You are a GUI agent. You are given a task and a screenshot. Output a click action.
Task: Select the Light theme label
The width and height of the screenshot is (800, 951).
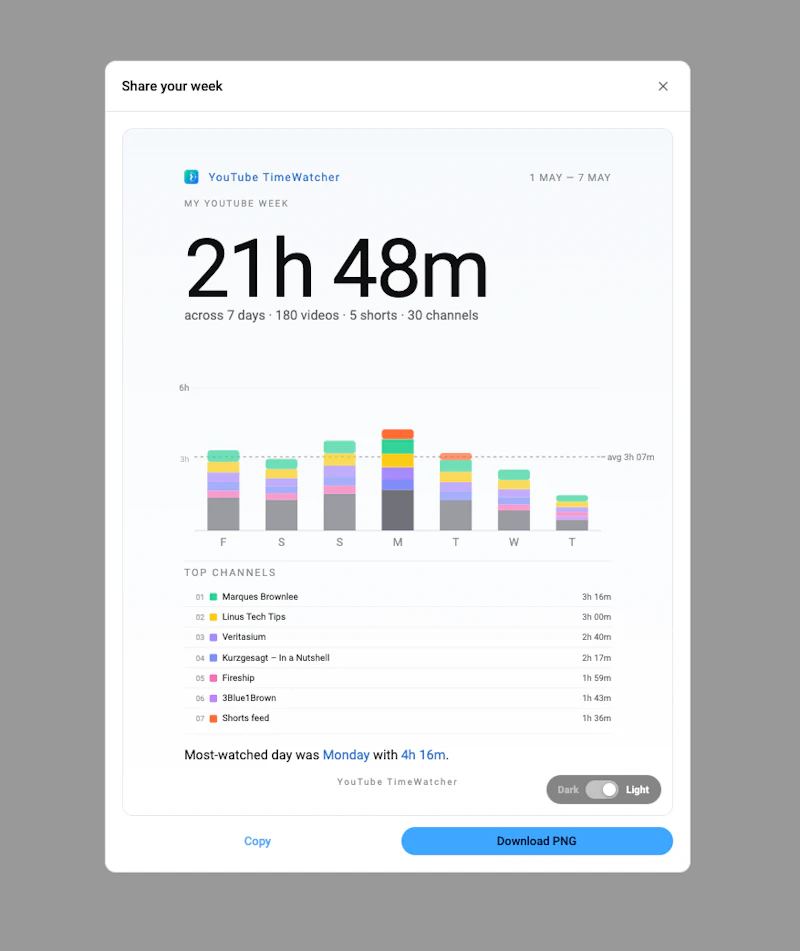coord(637,790)
